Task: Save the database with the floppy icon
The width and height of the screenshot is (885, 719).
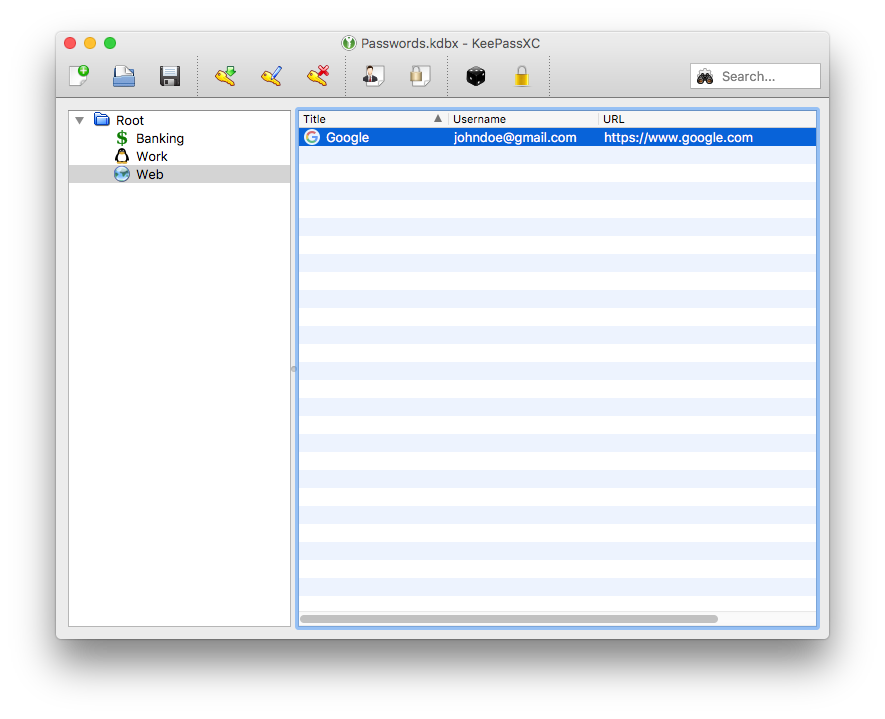Action: point(170,76)
